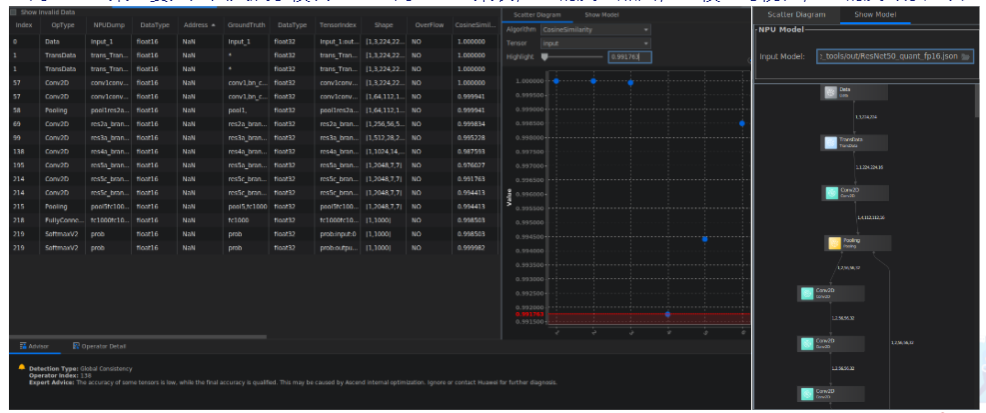The height and width of the screenshot is (413, 986).
Task: Select the GroundTruth cell fc1000
Action: [x=238, y=221]
